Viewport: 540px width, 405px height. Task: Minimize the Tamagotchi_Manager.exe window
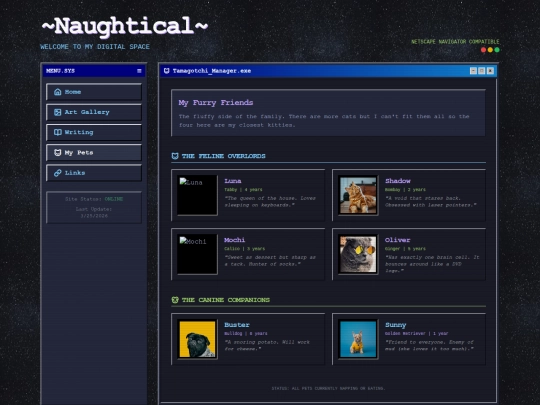click(x=473, y=71)
